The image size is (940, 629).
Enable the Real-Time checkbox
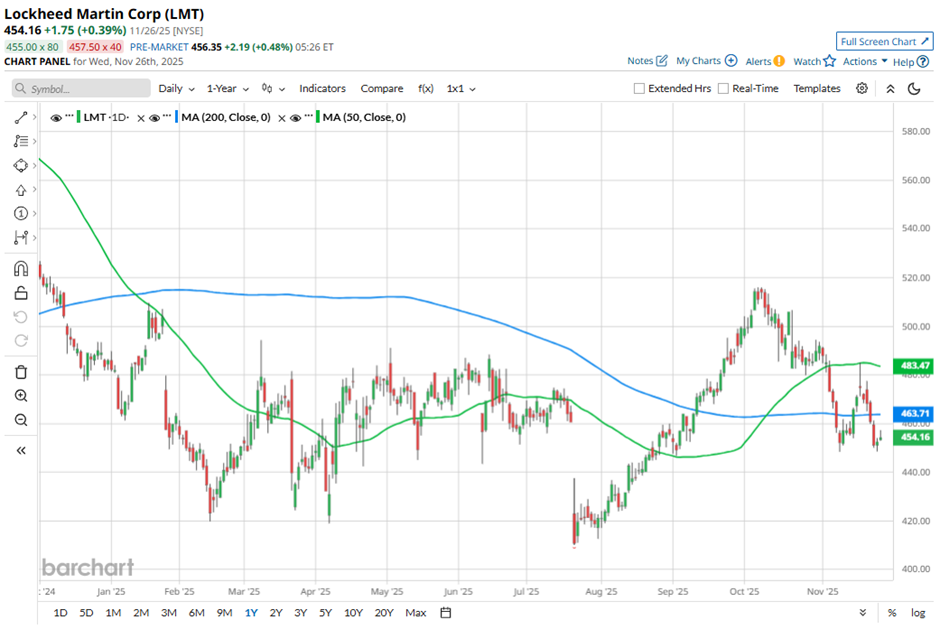(x=723, y=89)
